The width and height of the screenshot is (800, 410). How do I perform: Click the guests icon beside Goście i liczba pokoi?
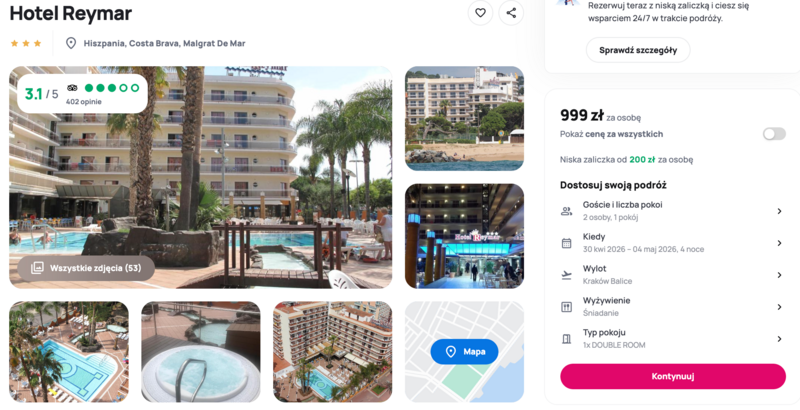[566, 211]
